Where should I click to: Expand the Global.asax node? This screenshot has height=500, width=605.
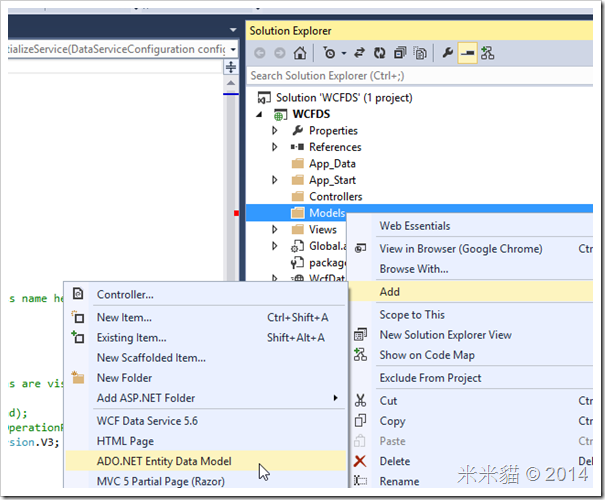[x=275, y=246]
